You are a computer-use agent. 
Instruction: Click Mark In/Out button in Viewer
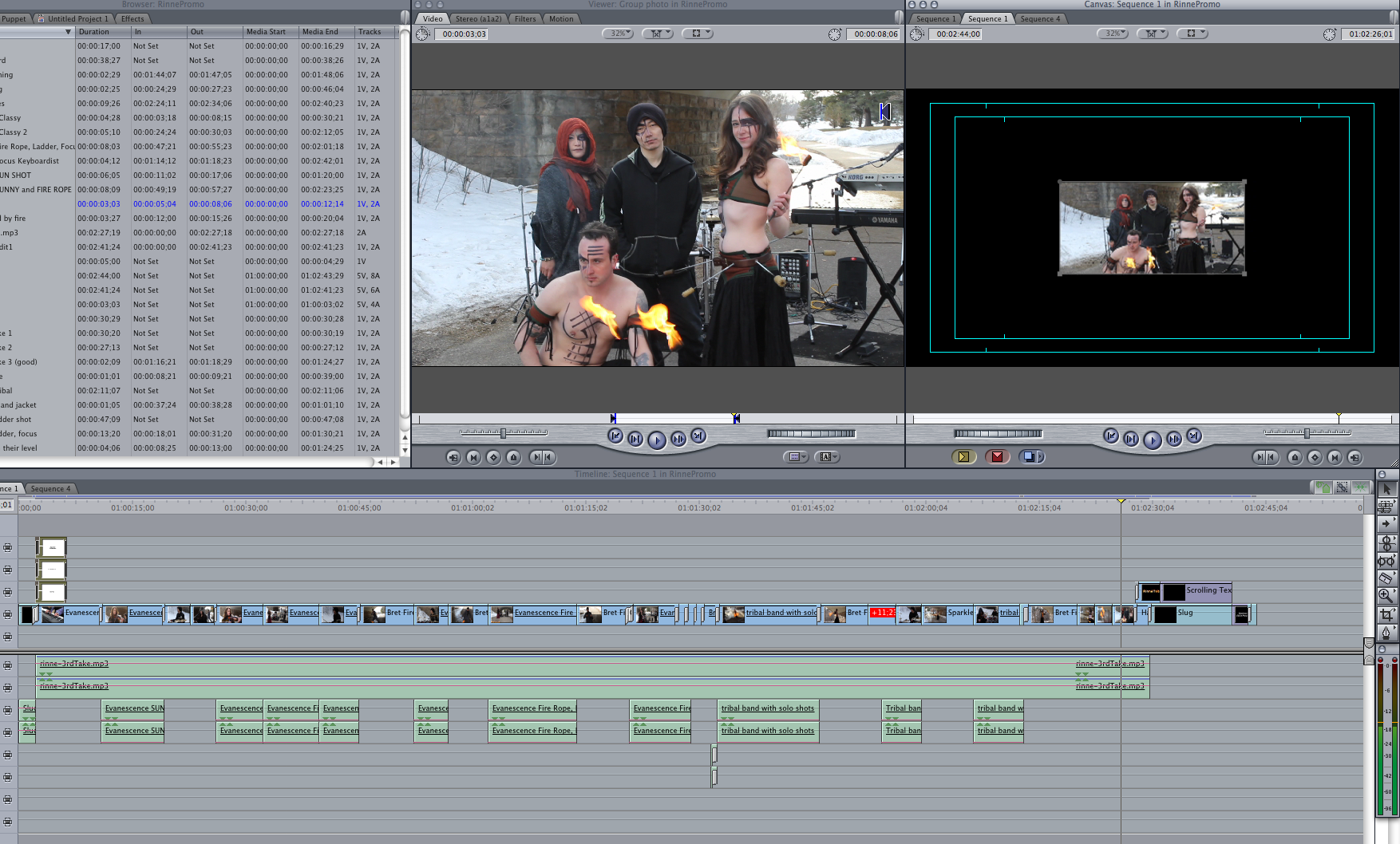(x=543, y=457)
